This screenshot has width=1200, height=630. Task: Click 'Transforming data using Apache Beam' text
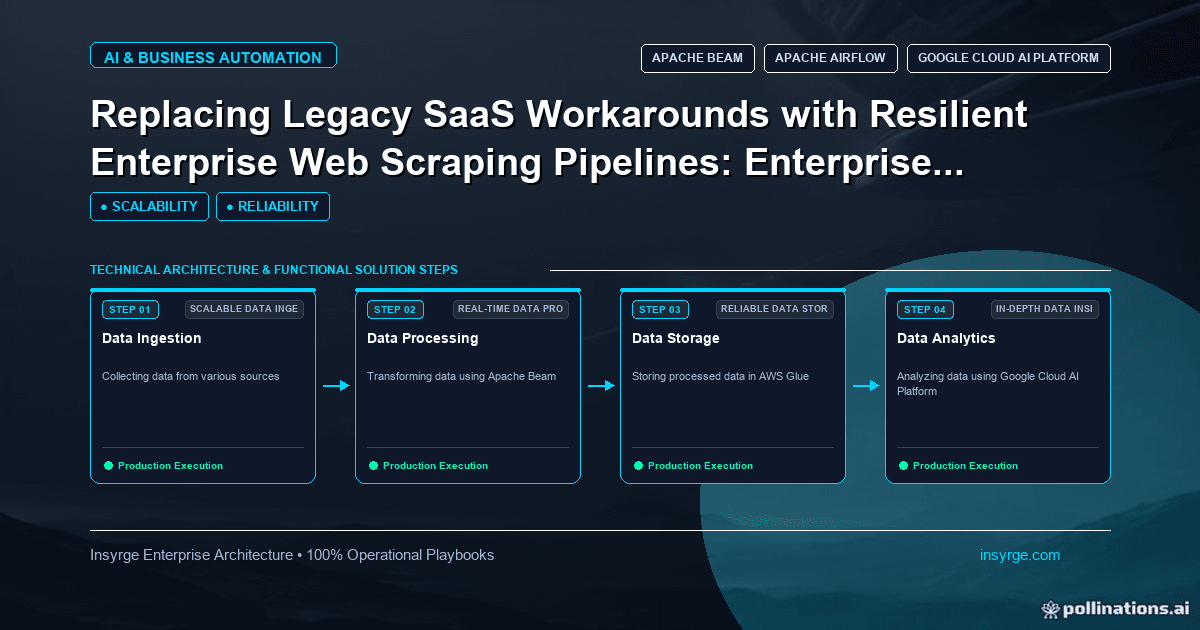[x=462, y=377]
